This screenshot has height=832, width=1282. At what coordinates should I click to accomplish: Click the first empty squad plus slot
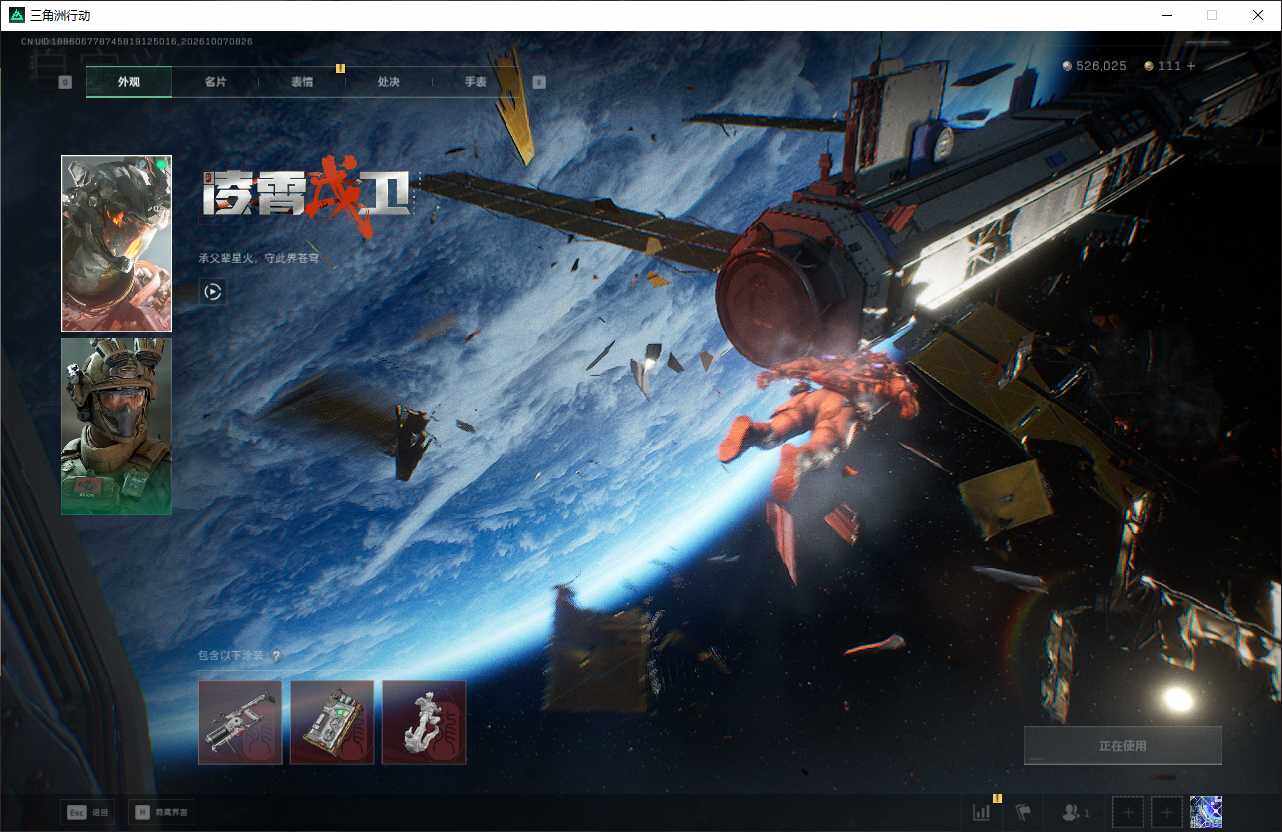[x=1128, y=812]
